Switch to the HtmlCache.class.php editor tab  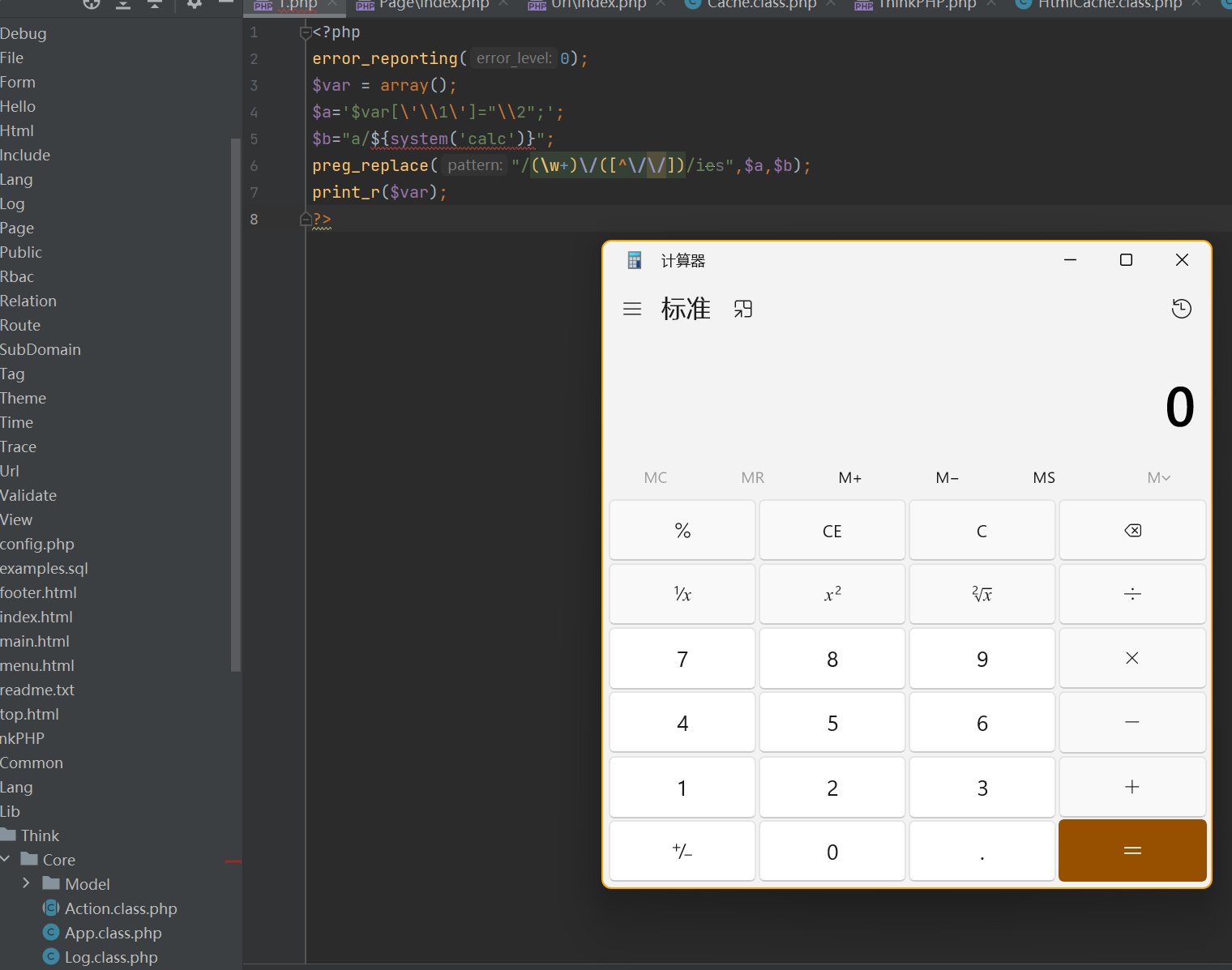(x=1109, y=5)
